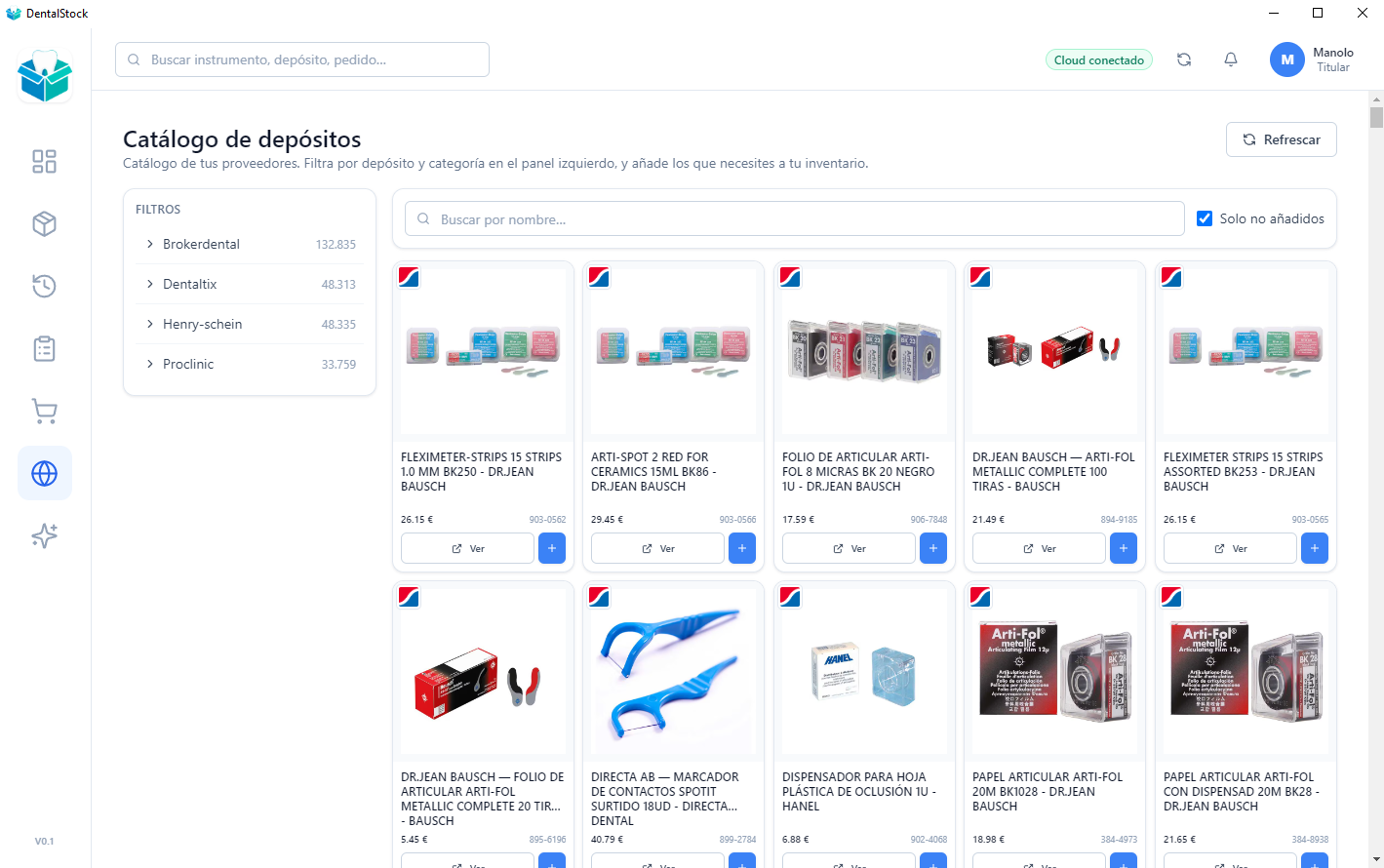
Task: Add FLEXIMETER-STRIPS 1.0 MM BK250 with its plus button
Action: click(552, 548)
